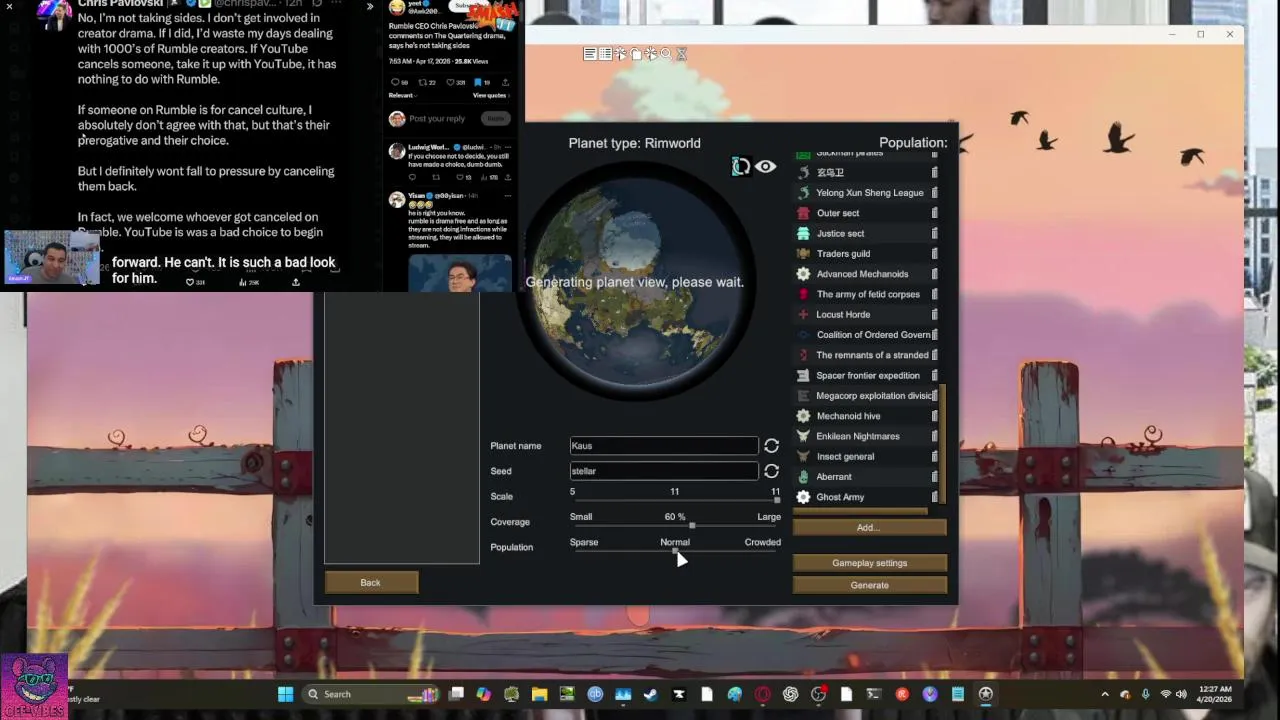The image size is (1280, 720).
Task: Open qBittorrent from the taskbar
Action: point(595,694)
